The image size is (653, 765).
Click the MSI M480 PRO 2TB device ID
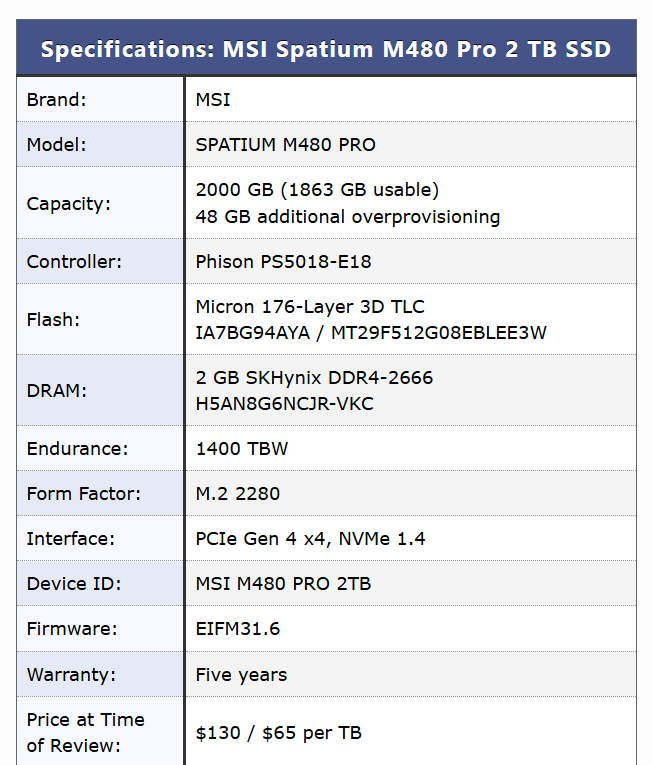point(283,583)
